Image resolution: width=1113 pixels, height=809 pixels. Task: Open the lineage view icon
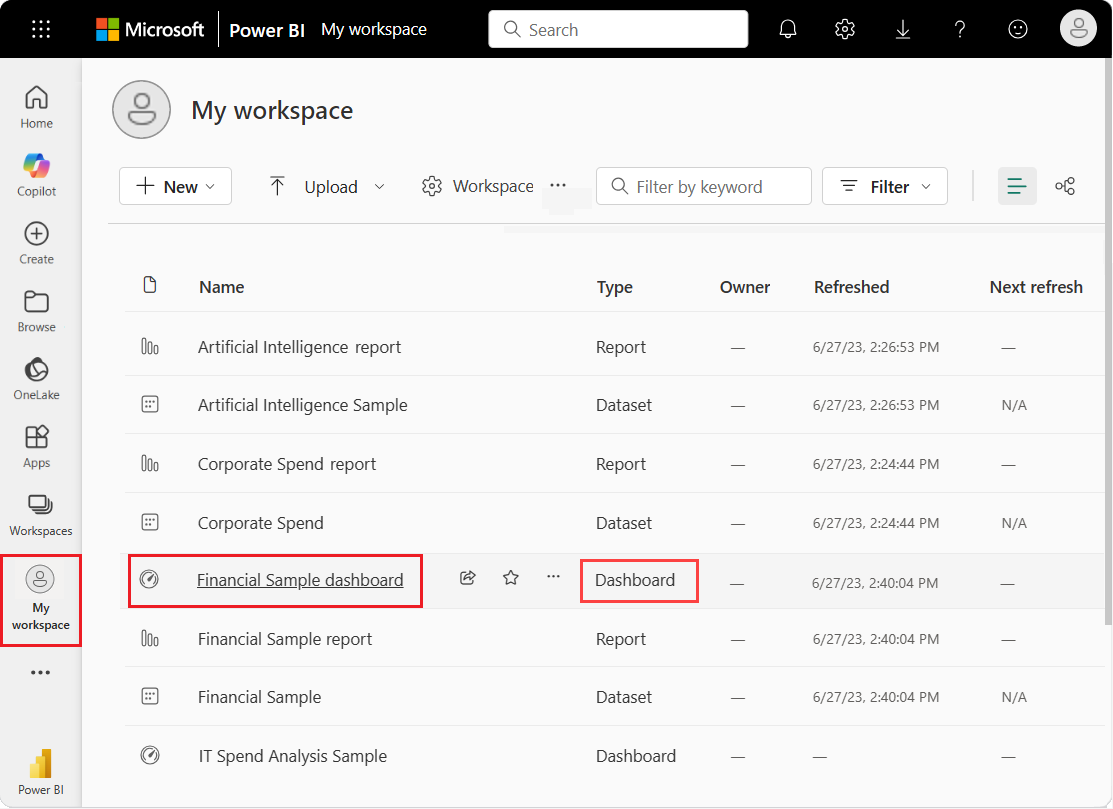(1065, 186)
